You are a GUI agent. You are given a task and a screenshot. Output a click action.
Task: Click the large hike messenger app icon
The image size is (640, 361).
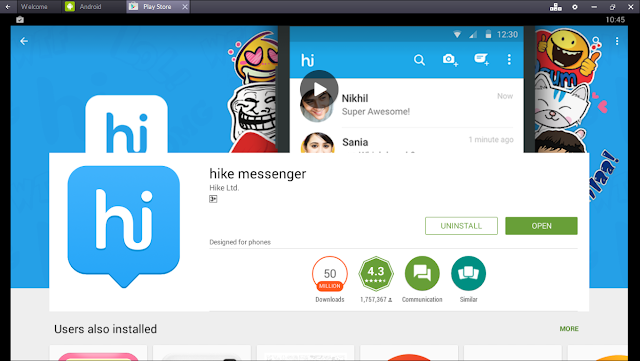point(124,226)
